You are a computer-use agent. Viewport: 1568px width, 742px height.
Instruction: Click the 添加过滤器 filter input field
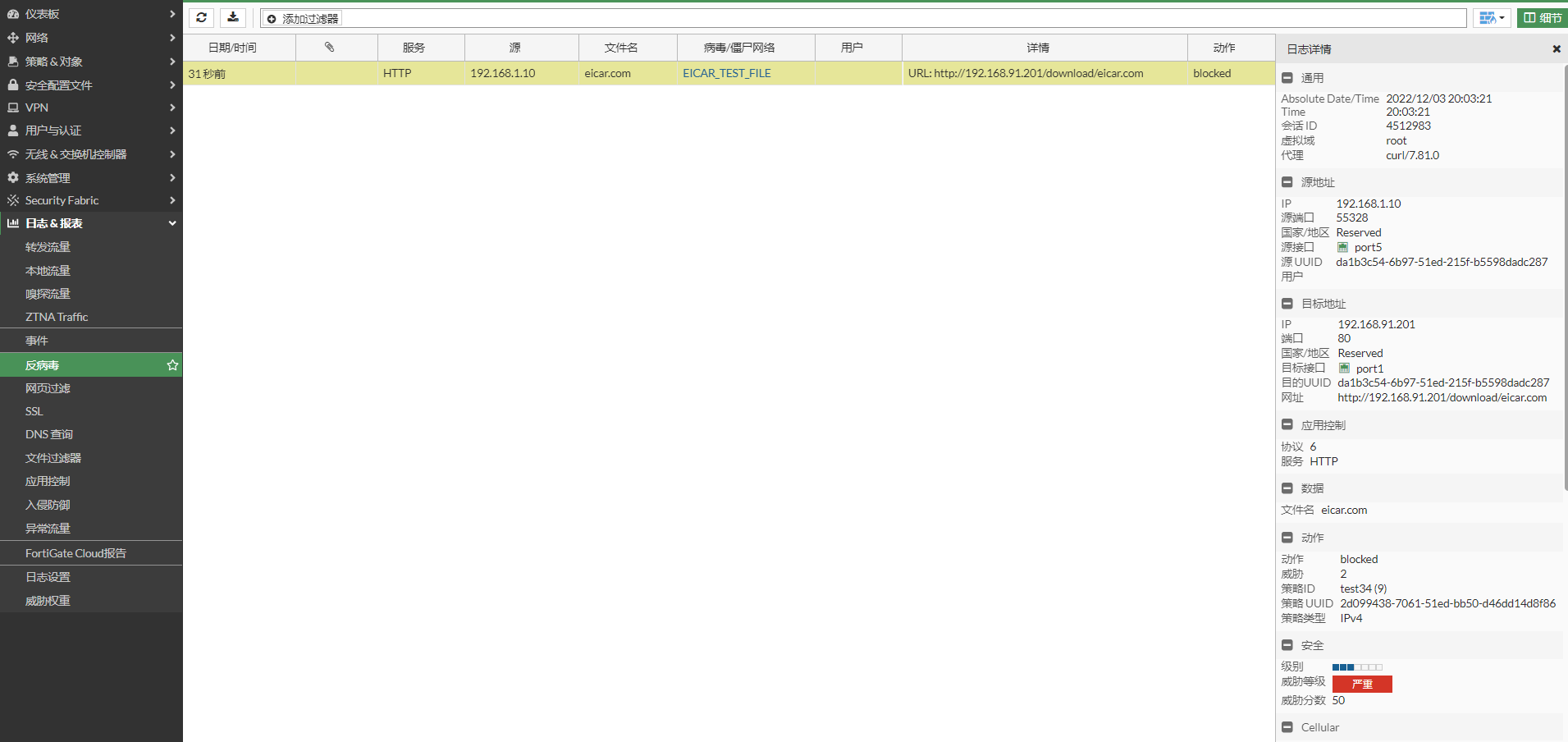[862, 18]
